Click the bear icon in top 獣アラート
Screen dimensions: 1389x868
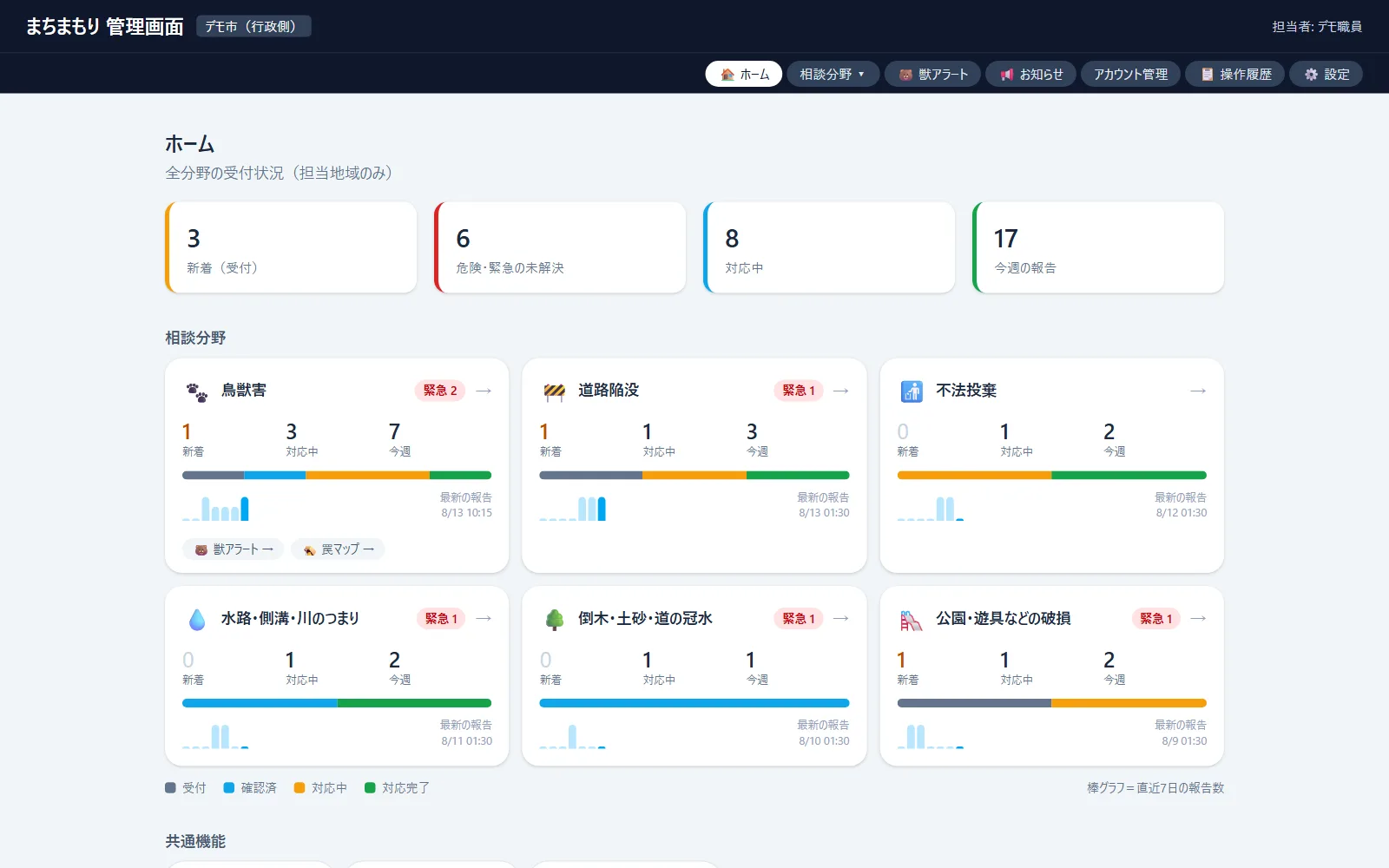[905, 75]
